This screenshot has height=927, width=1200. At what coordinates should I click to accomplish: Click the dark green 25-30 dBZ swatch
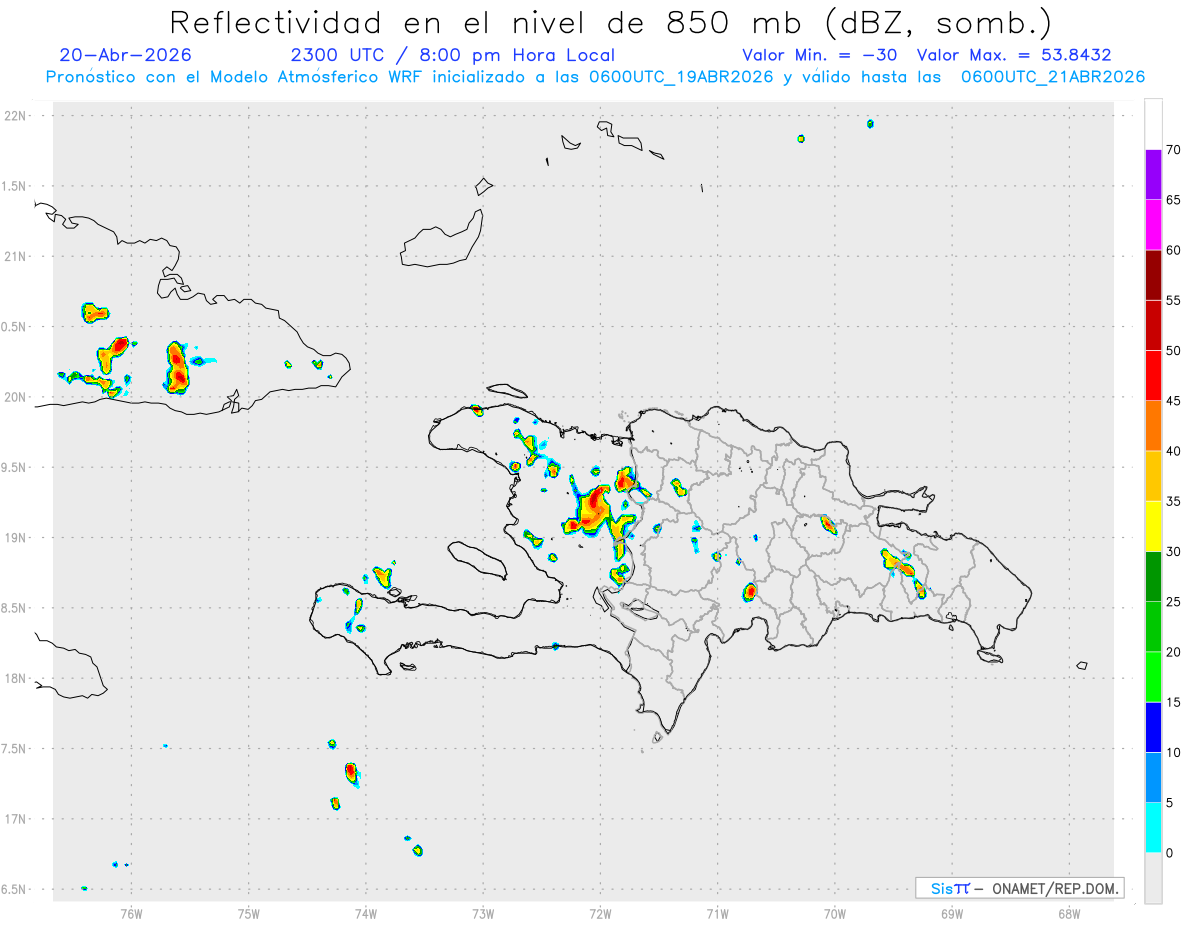click(x=1153, y=576)
